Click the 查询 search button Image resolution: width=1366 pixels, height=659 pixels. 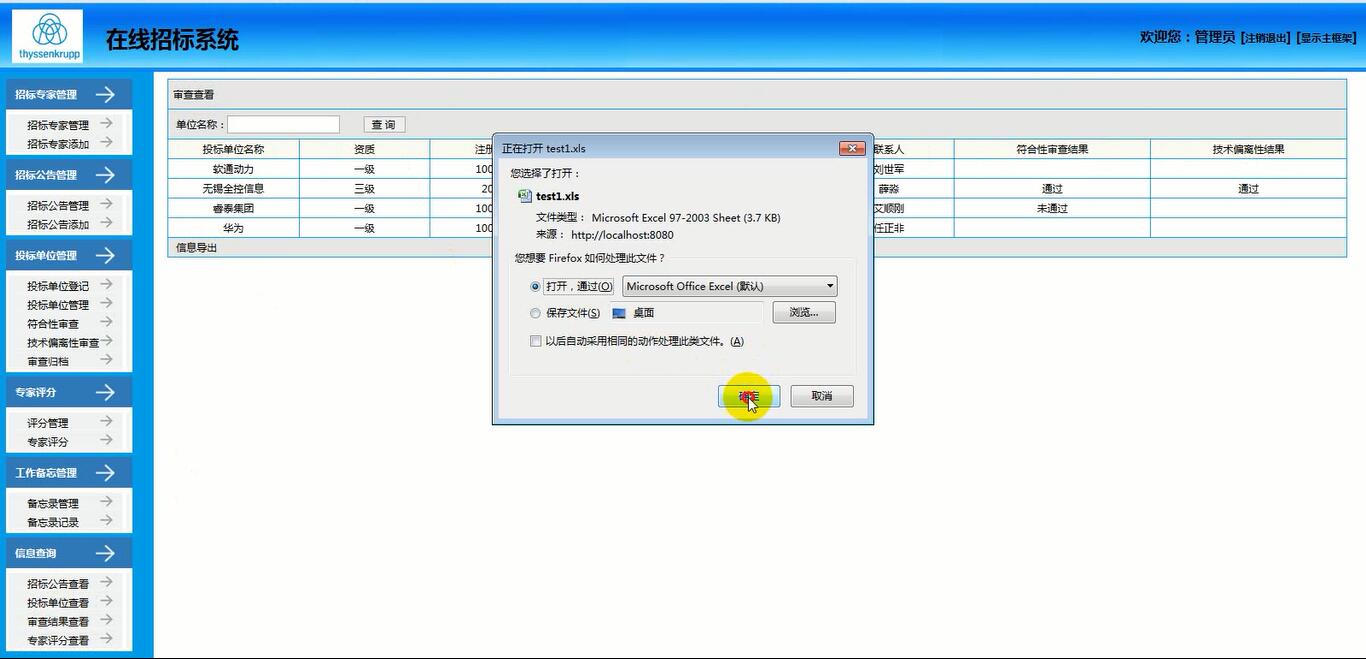(x=384, y=125)
